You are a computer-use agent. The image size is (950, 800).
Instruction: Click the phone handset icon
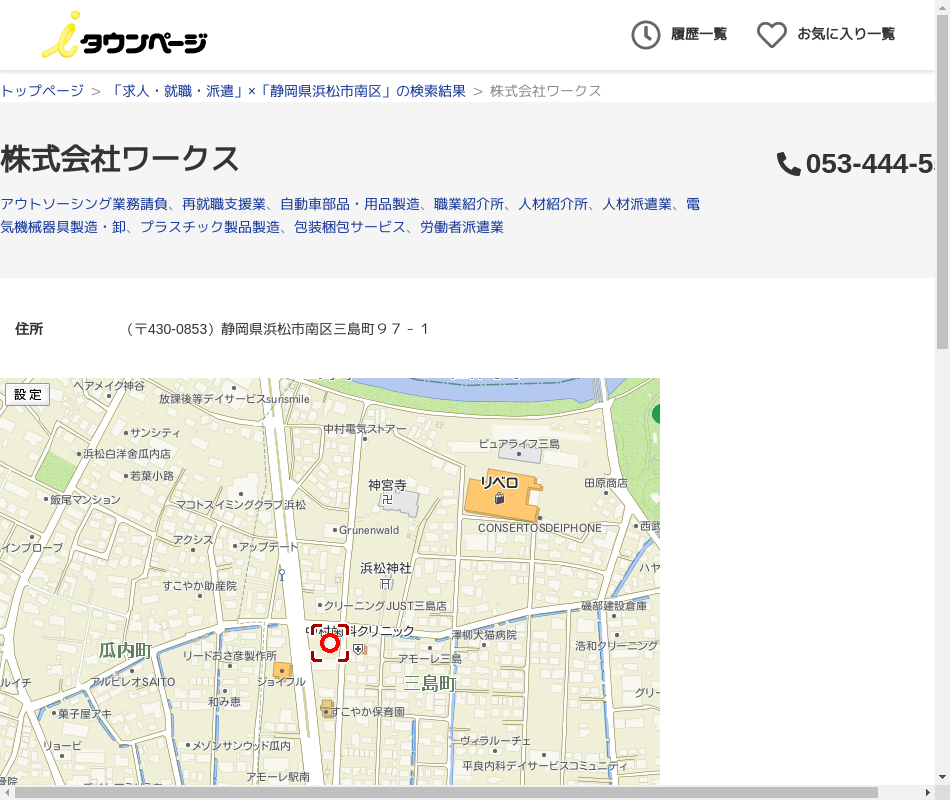pos(789,164)
